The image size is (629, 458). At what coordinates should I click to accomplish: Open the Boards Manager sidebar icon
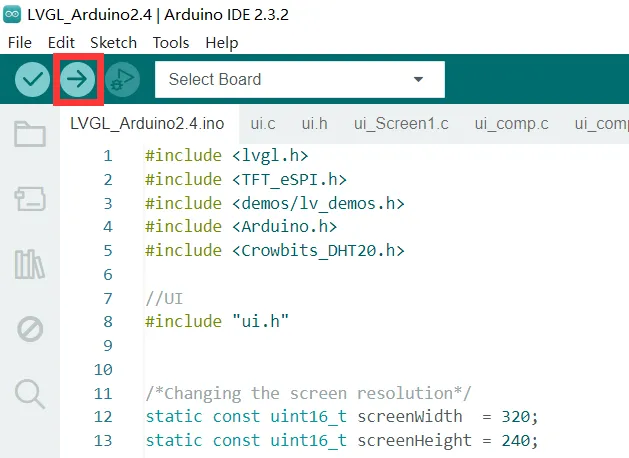(x=30, y=199)
